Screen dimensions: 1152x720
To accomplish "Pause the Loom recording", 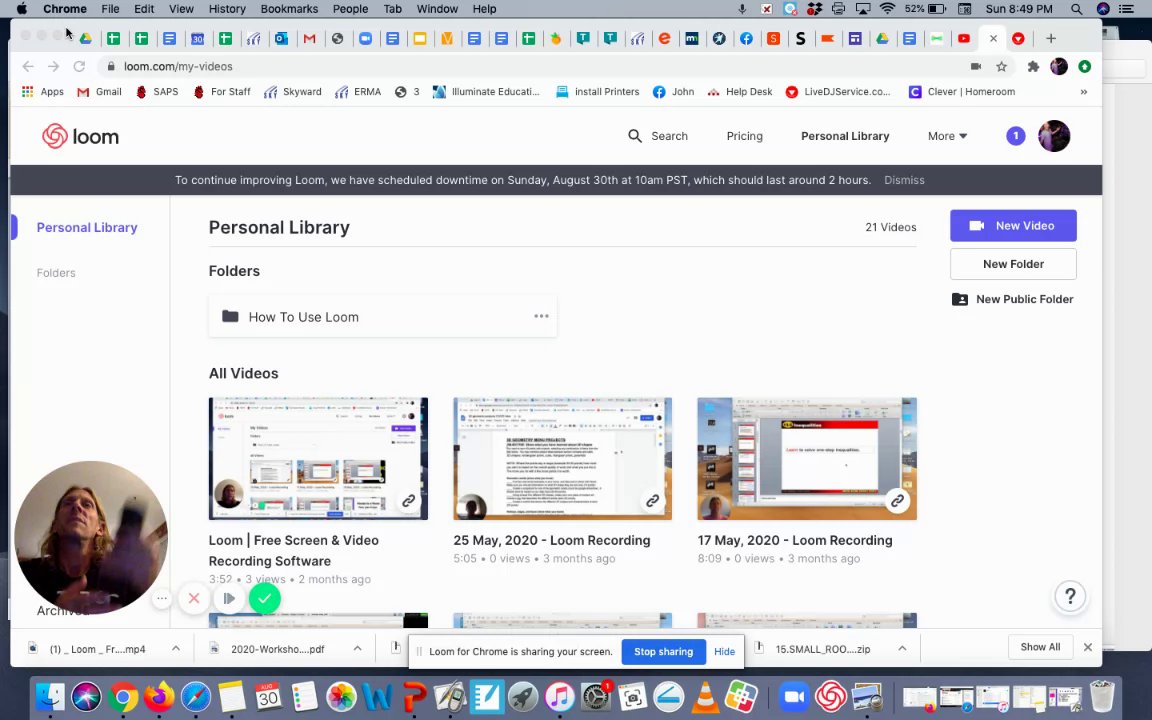I will click(x=229, y=598).
